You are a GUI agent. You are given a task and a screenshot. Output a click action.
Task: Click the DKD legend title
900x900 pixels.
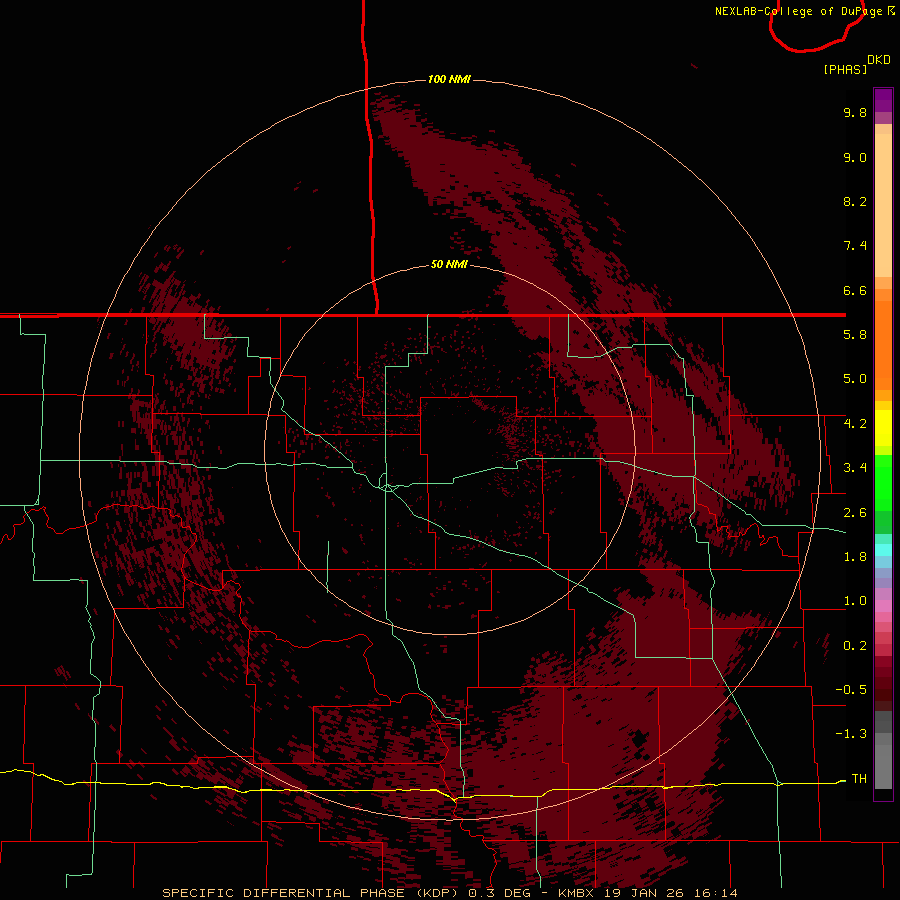879,59
